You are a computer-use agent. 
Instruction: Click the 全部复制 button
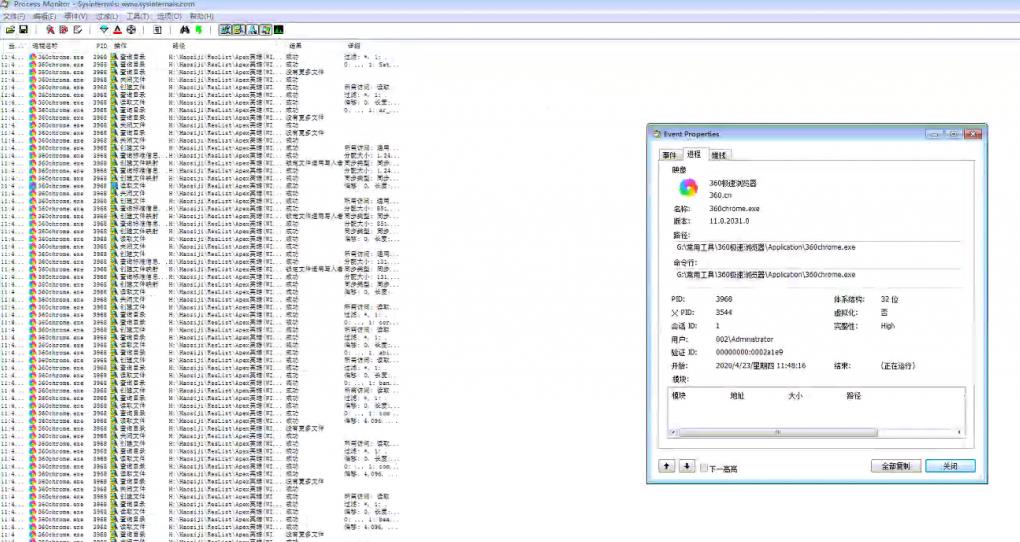click(896, 466)
